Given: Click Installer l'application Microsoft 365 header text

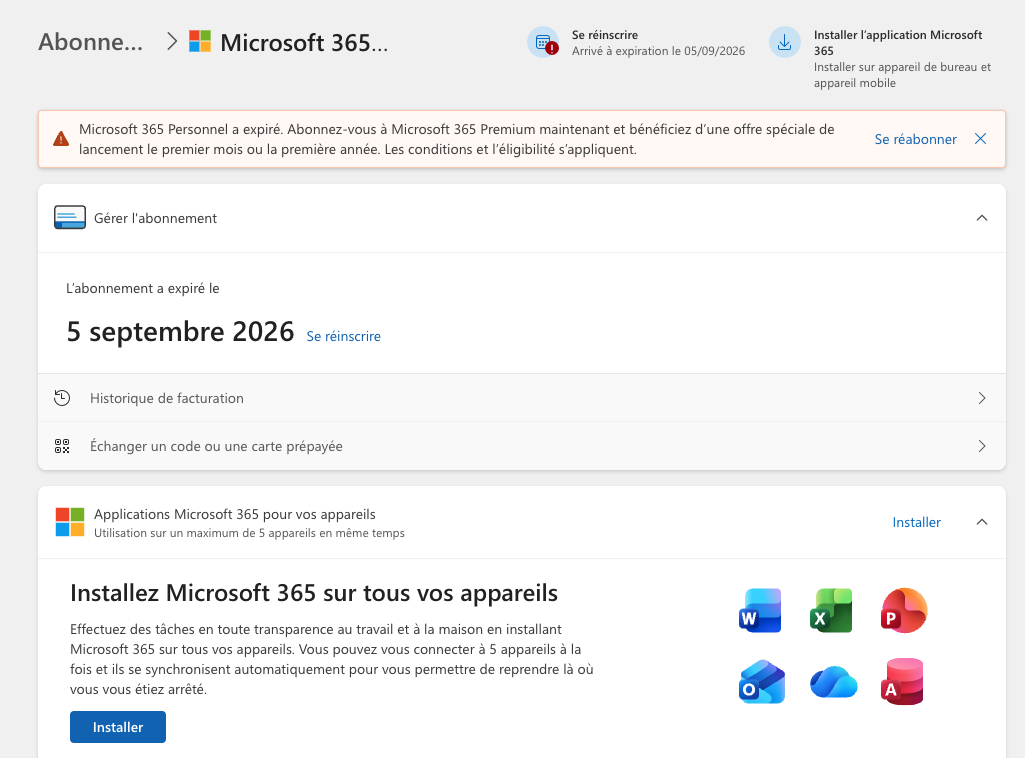Looking at the screenshot, I should click(x=898, y=42).
